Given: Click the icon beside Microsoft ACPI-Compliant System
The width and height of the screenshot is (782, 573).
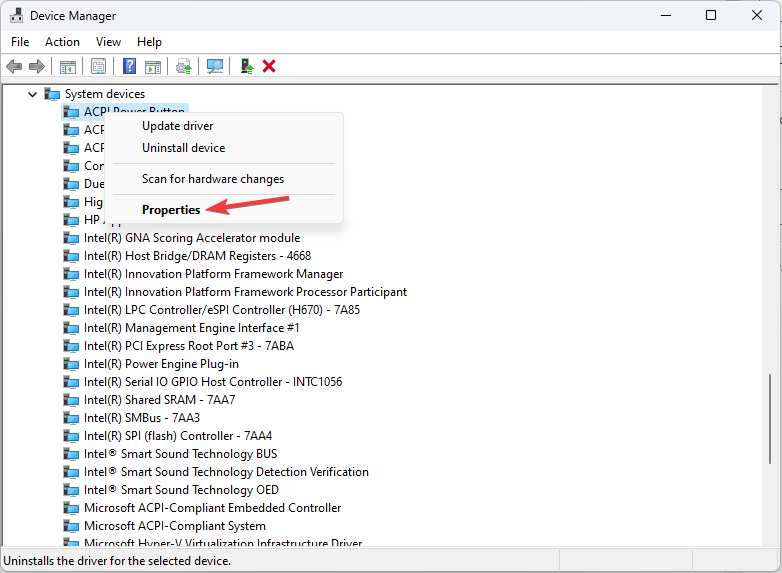Looking at the screenshot, I should click(71, 526).
